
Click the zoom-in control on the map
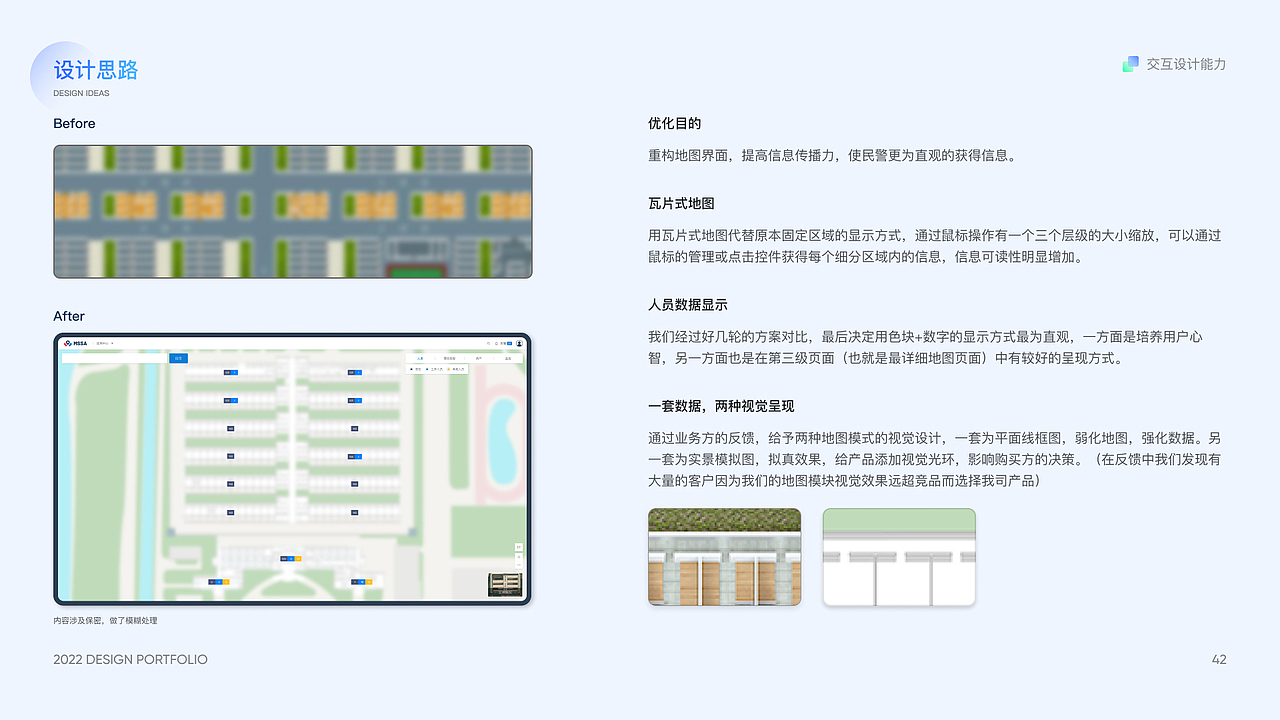point(519,556)
